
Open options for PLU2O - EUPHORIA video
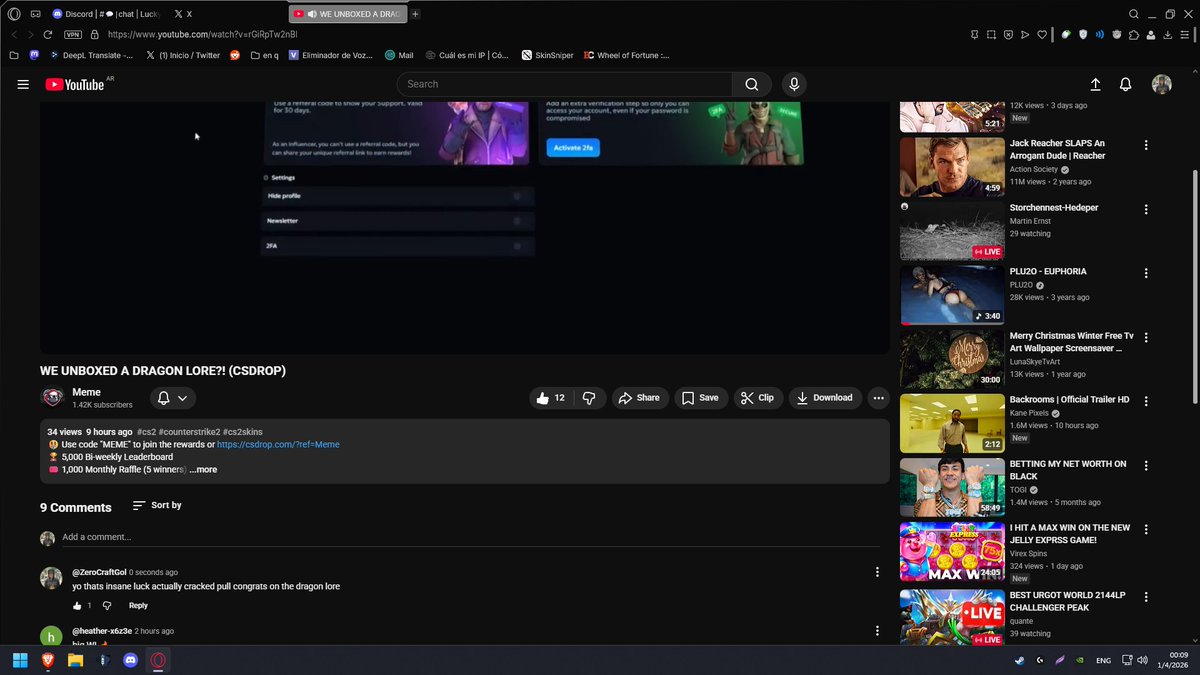click(1146, 273)
